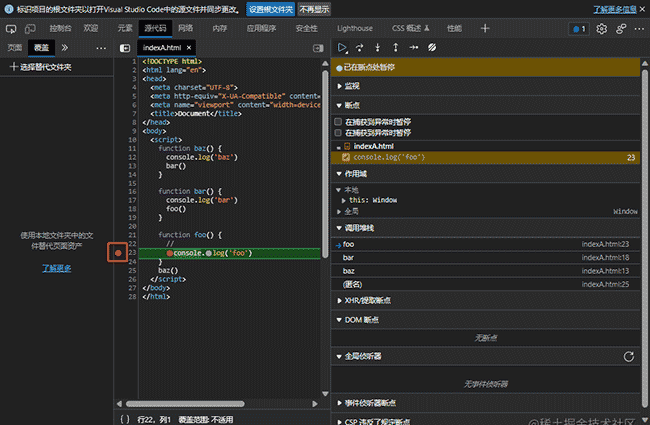Screen dimensions: 650x425
Task: Open the 性能 performance tab
Action: (454, 29)
